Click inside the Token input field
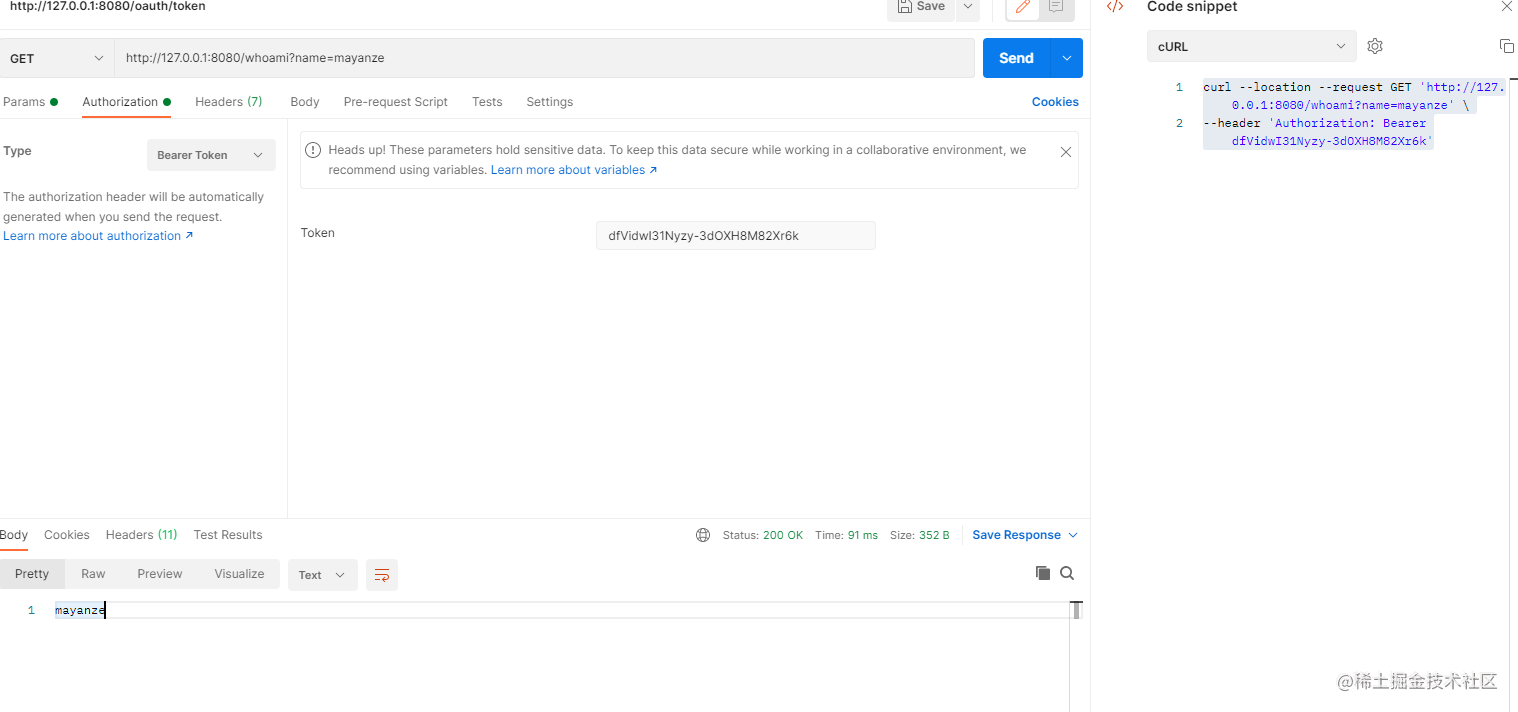Viewport: 1518px width, 712px height. click(735, 235)
